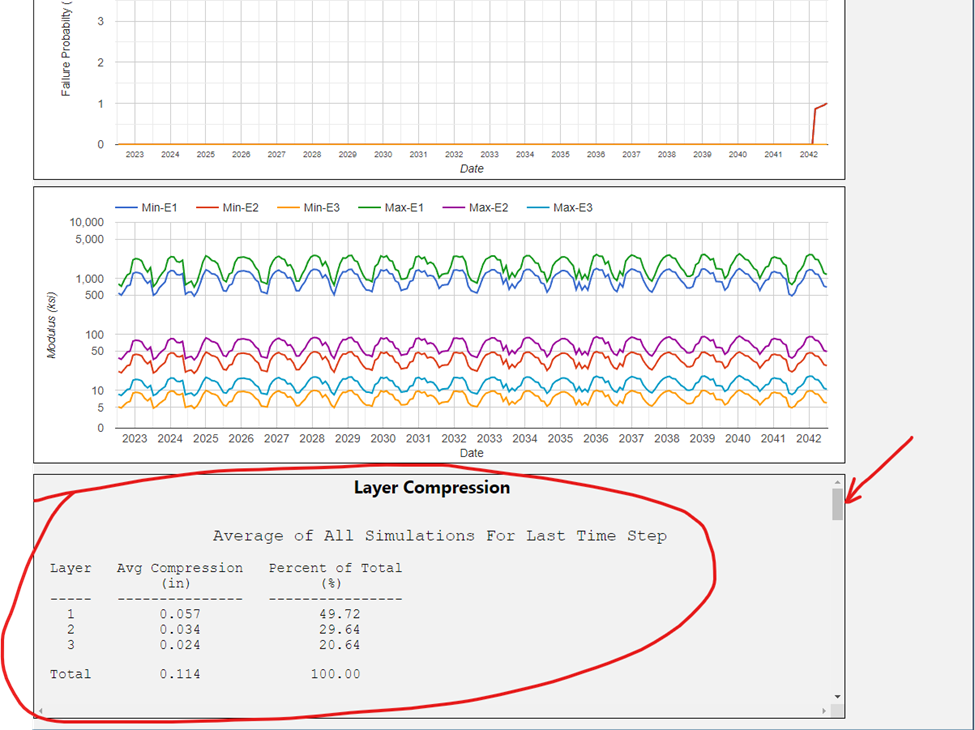Click the 0.034 compression value for Layer 2
This screenshot has height=730, width=975.
point(180,630)
